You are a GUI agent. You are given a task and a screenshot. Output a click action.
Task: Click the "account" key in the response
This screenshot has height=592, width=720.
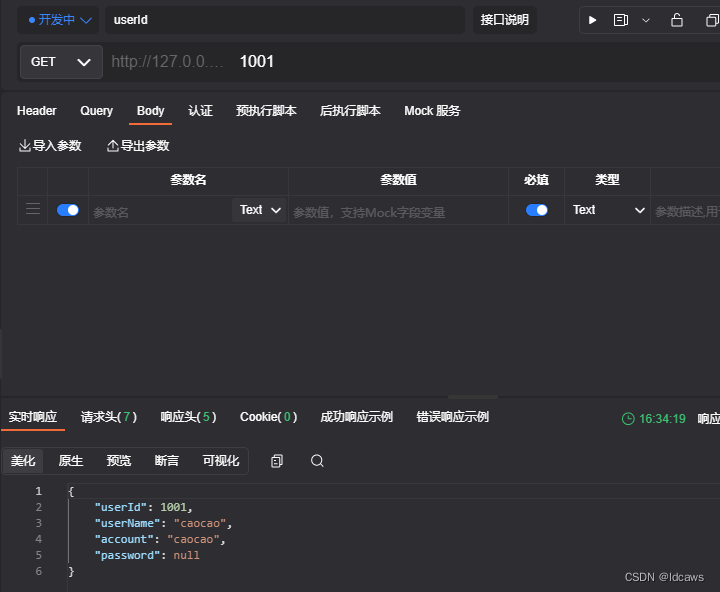(x=124, y=539)
